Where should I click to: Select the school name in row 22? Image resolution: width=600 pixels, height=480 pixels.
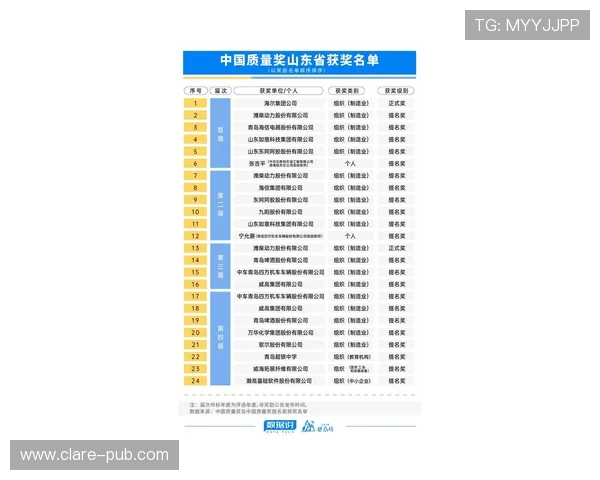280,357
